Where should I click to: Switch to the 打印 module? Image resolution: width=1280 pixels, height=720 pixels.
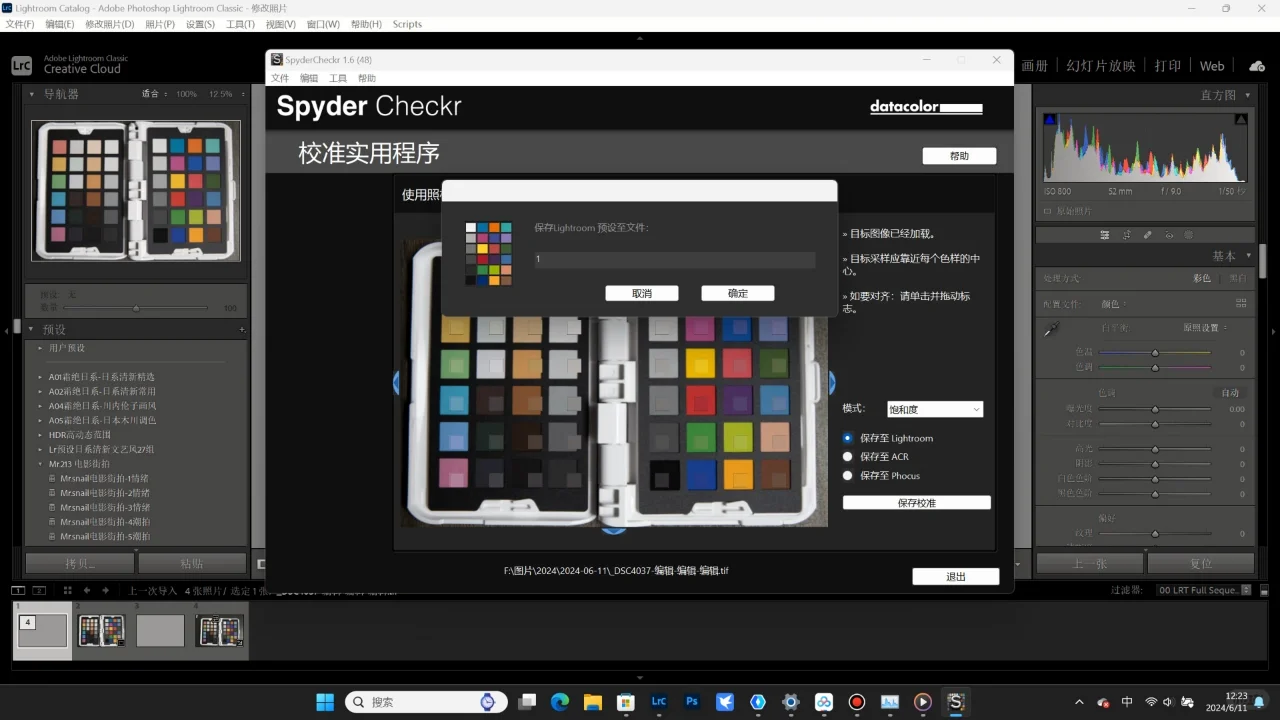click(x=1168, y=66)
